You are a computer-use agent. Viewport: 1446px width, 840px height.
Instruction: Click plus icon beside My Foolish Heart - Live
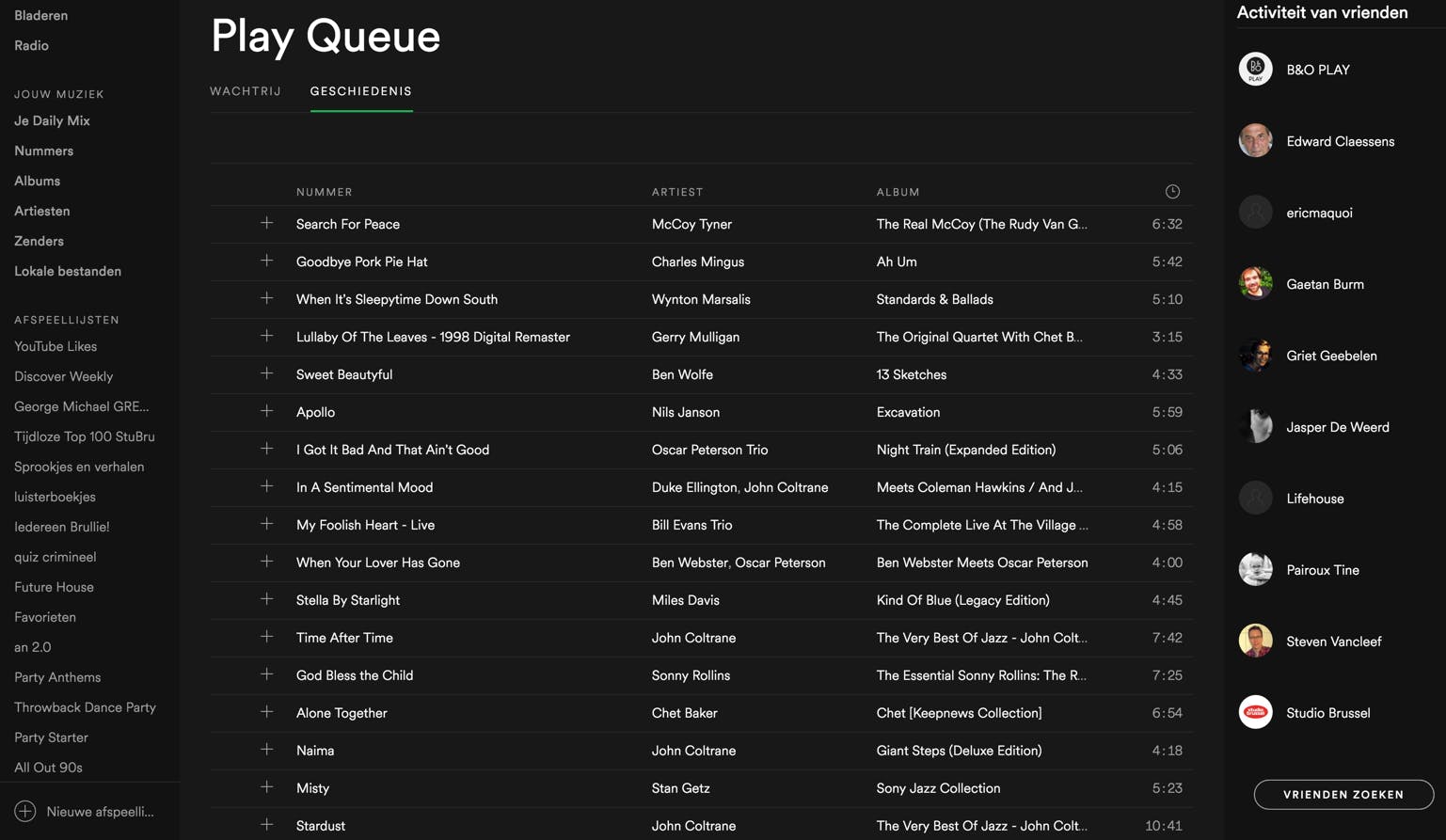point(267,524)
